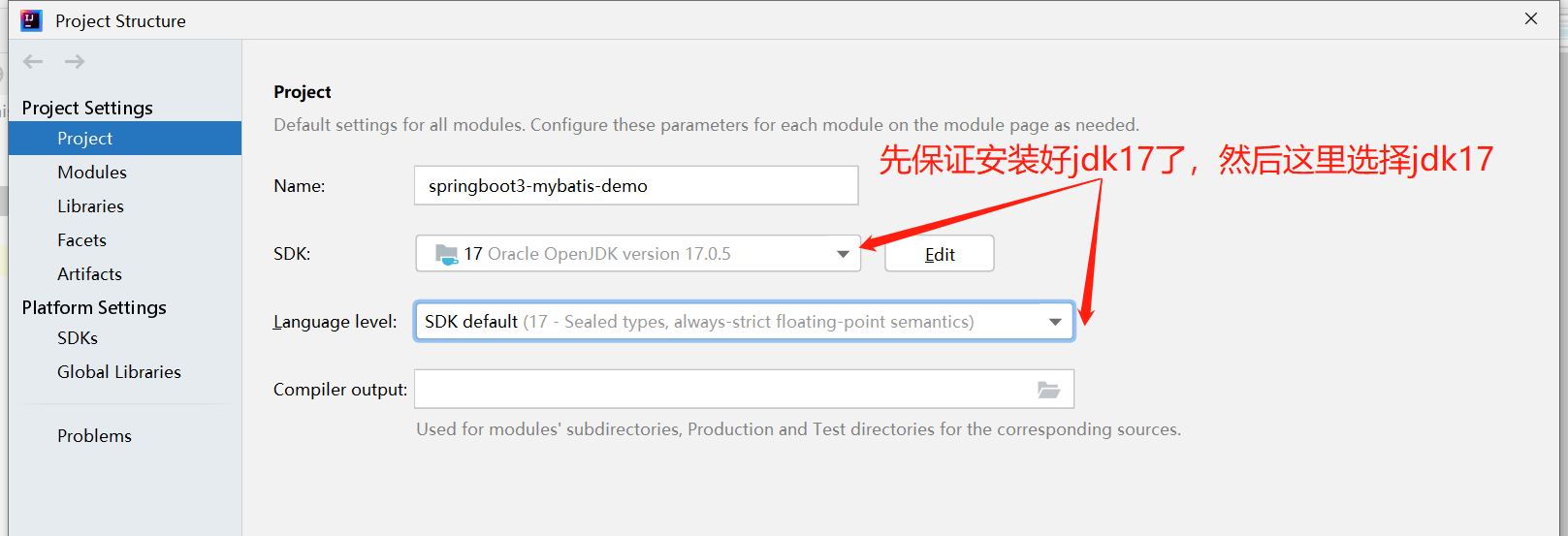
Task: Click the Edit SDK button
Action: pyautogui.click(x=940, y=254)
